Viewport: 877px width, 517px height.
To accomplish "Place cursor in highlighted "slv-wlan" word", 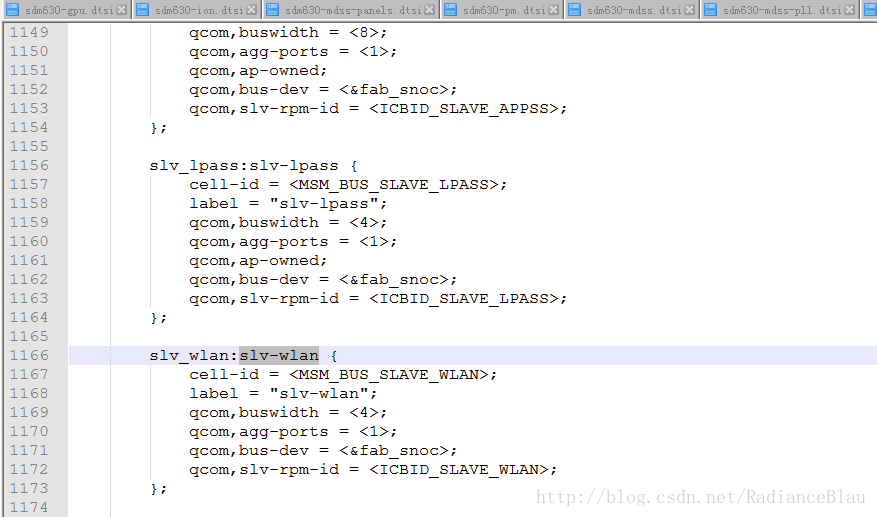I will (x=279, y=355).
